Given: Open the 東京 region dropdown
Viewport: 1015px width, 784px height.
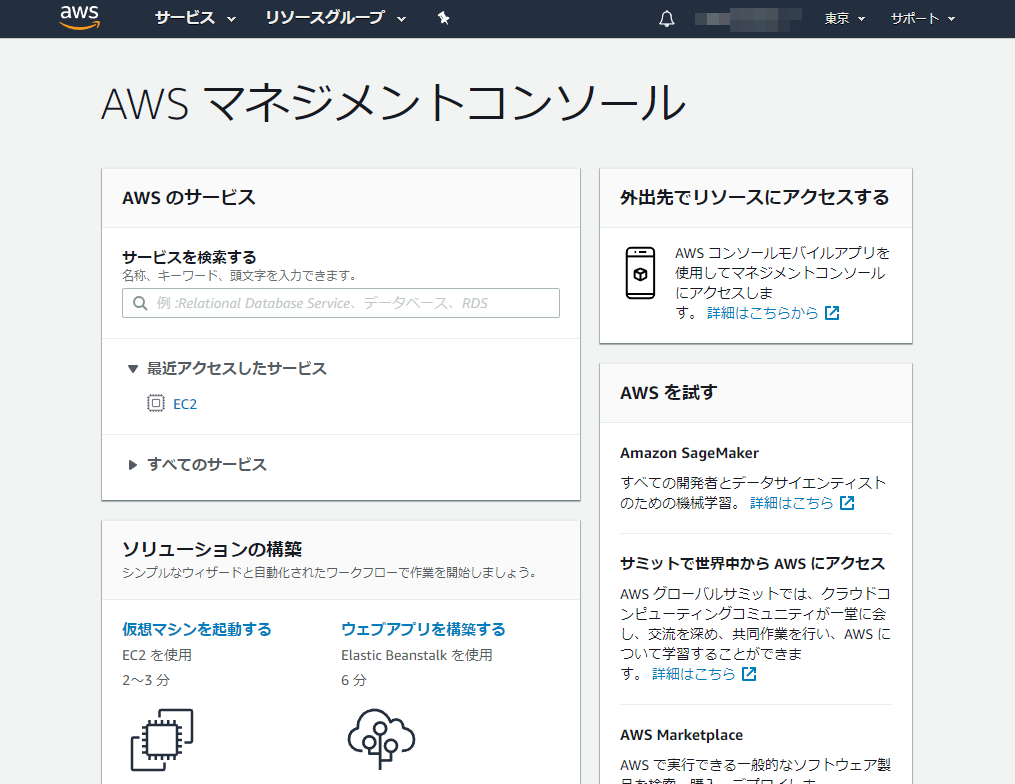Looking at the screenshot, I should [x=845, y=19].
